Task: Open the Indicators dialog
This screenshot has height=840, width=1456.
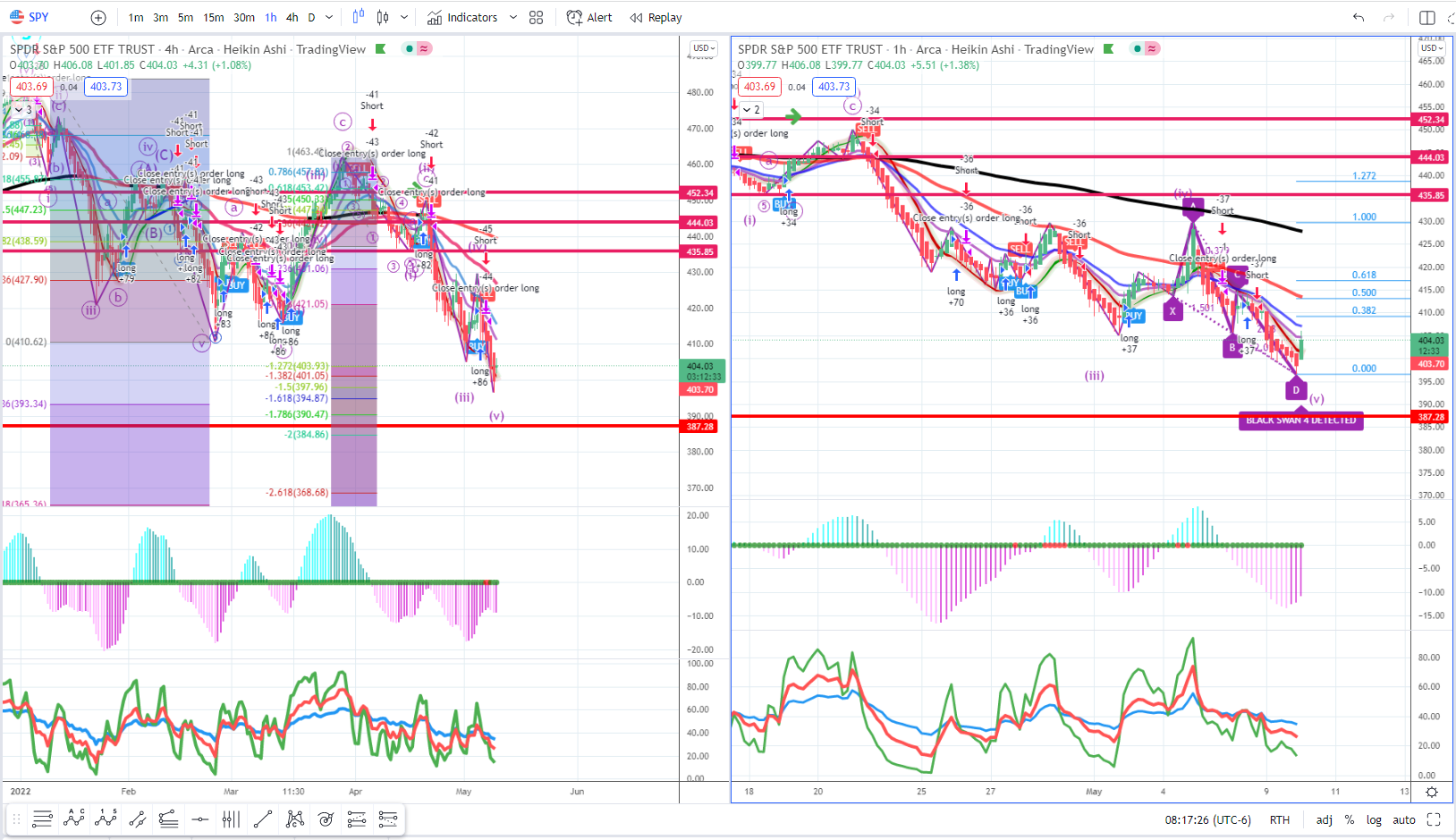Action: click(462, 18)
